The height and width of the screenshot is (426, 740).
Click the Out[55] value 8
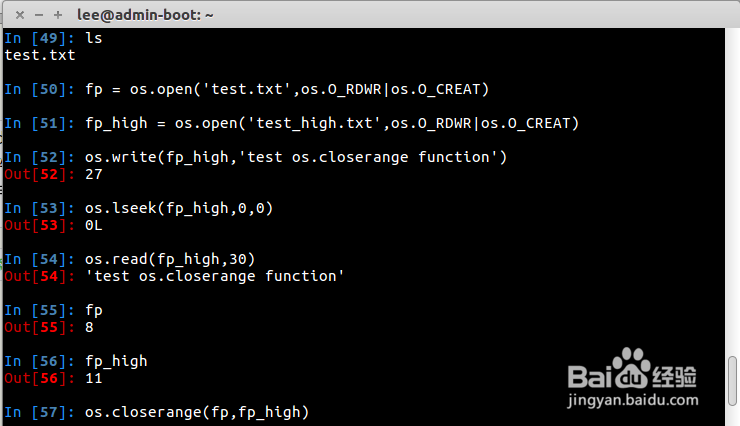(89, 326)
